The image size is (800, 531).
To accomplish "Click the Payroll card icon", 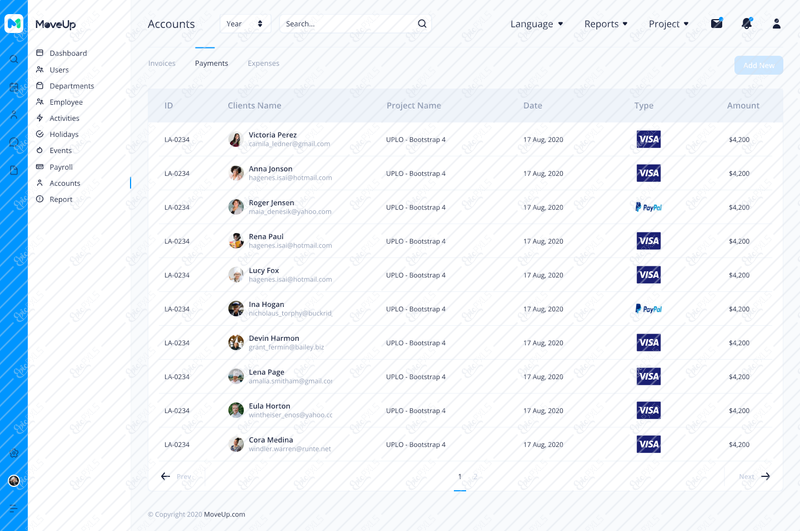I will pos(40,167).
